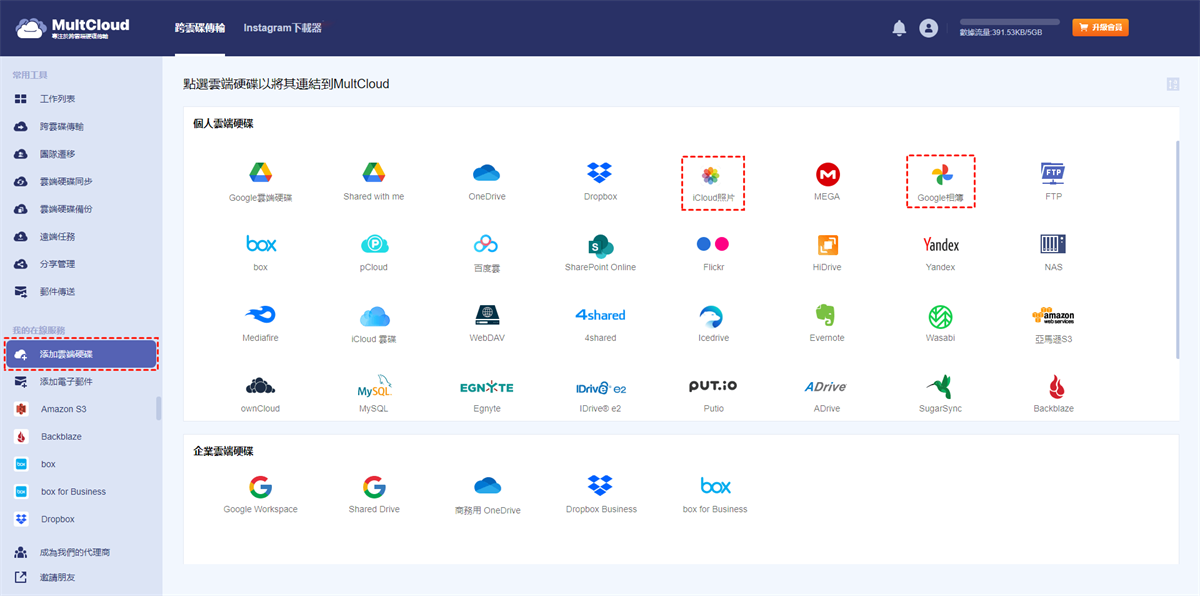Viewport: 1200px width, 596px height.
Task: Add the personal box cloud
Action: 261,253
